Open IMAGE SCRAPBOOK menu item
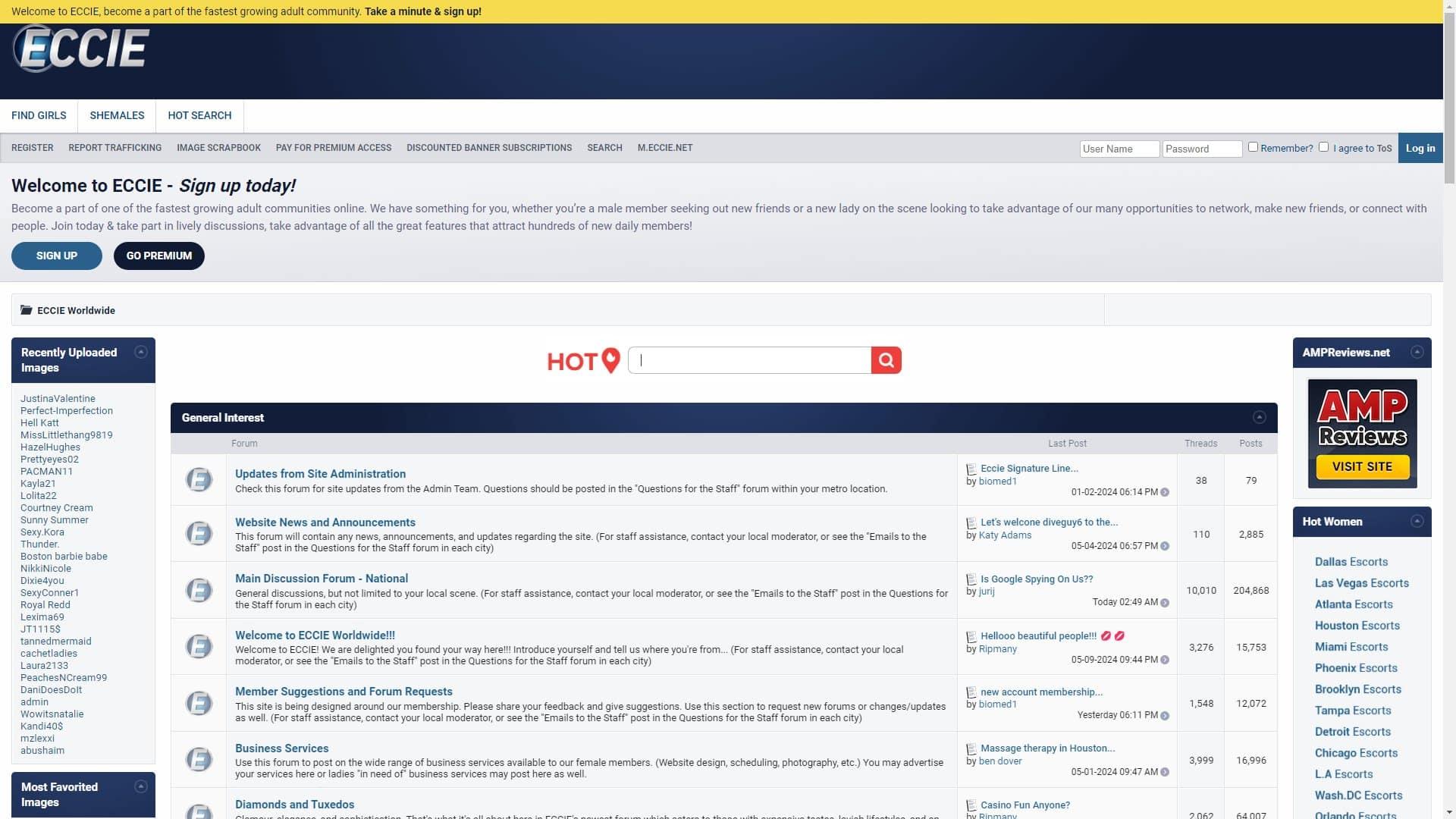 (x=218, y=148)
